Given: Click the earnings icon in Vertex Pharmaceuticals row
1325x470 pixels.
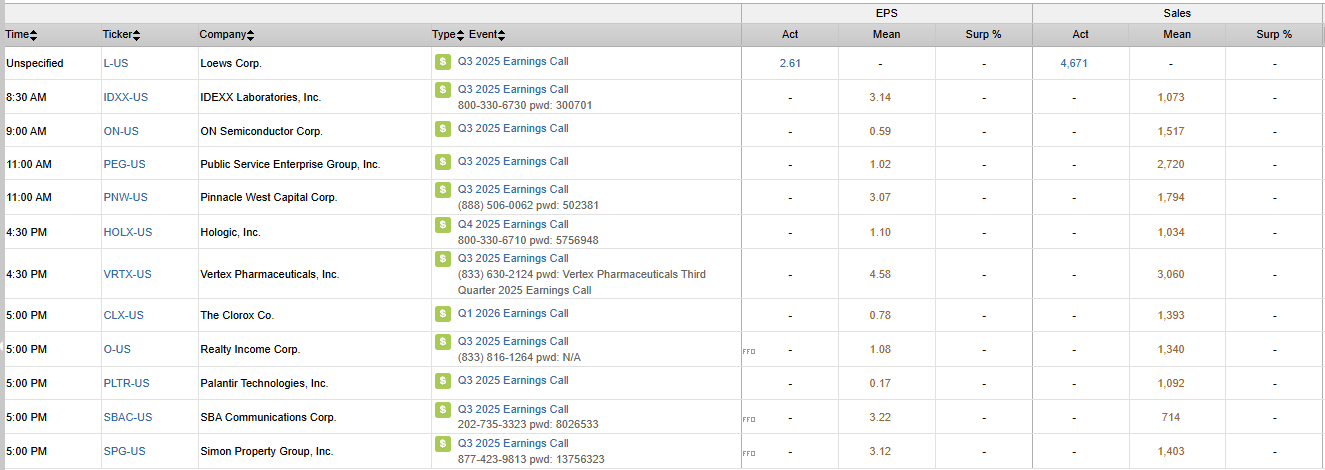Looking at the screenshot, I should [x=442, y=259].
